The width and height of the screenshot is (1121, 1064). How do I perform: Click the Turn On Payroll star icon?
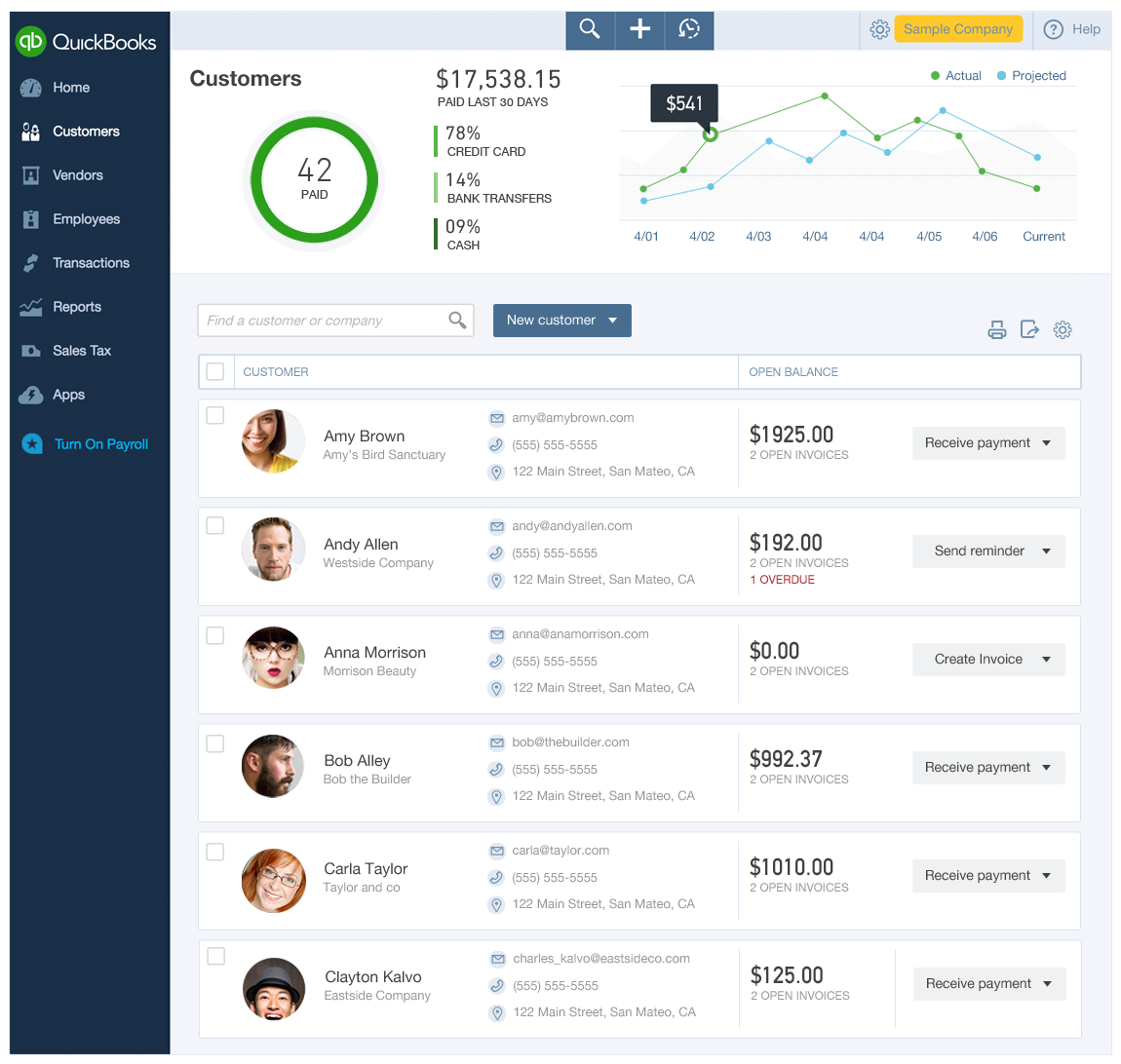[32, 444]
